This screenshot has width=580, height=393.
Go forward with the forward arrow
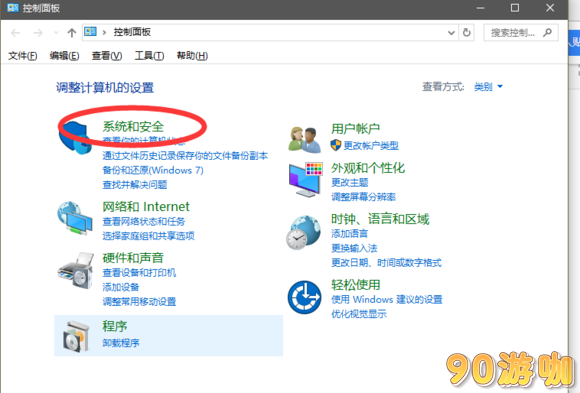[38, 33]
